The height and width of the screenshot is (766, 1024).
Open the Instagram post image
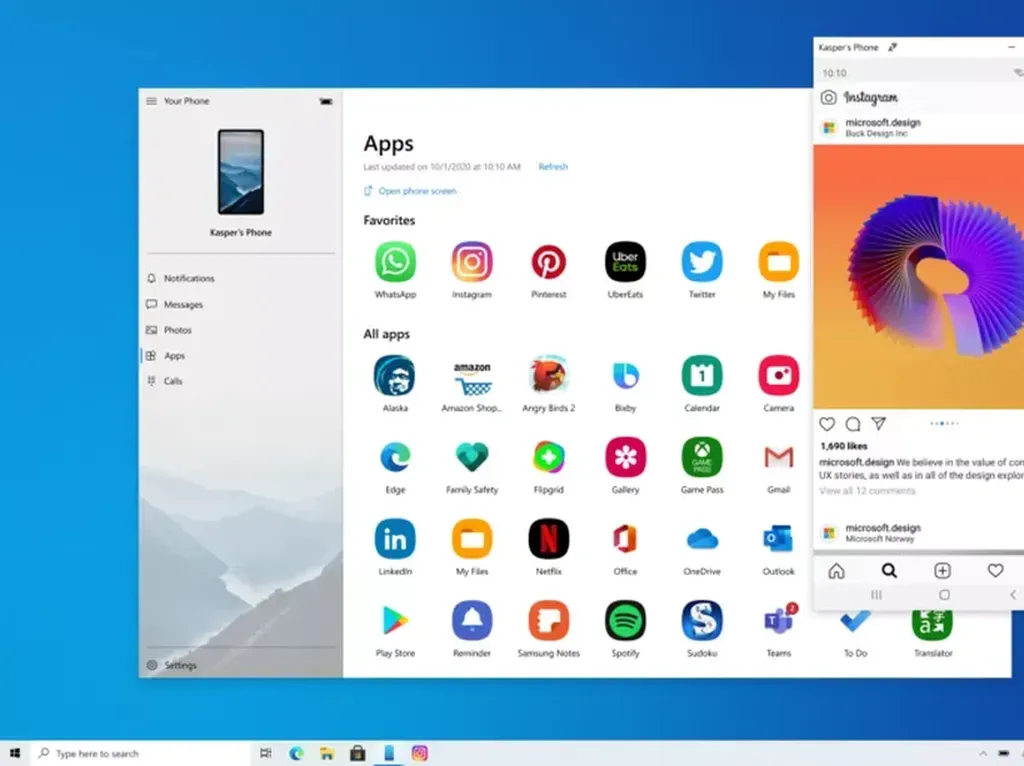[x=918, y=277]
